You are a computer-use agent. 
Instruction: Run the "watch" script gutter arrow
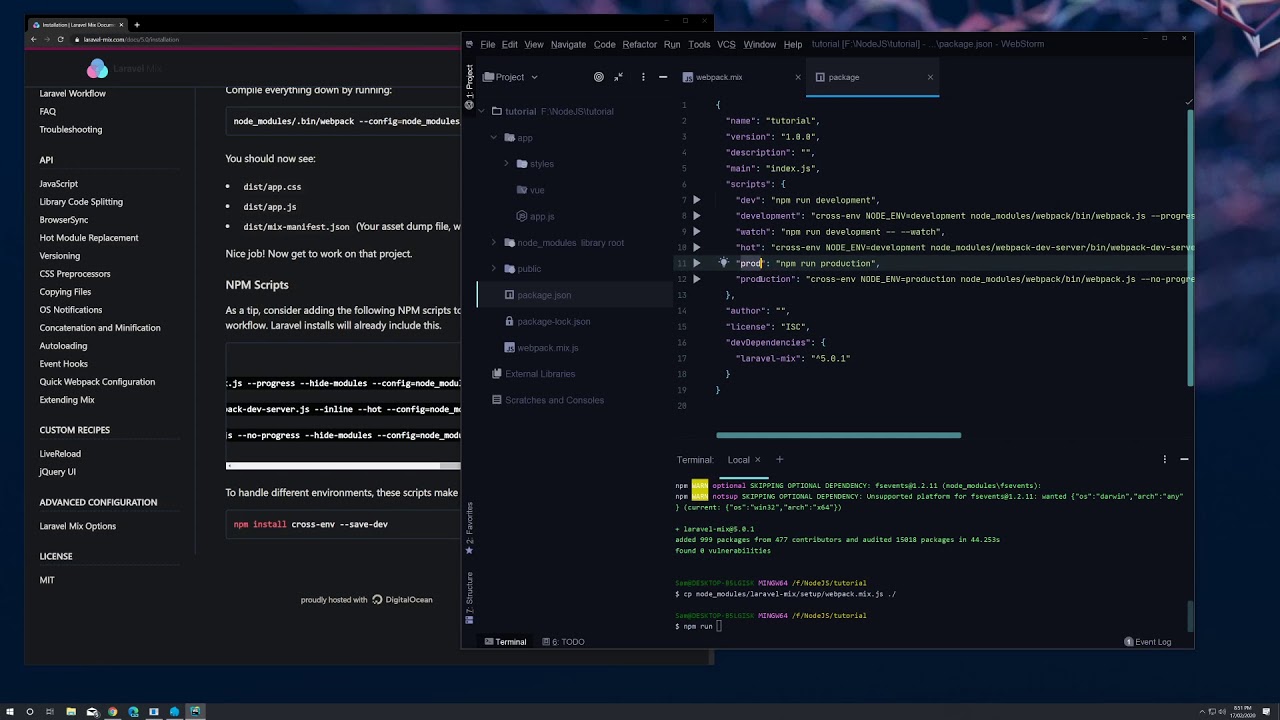[697, 232]
